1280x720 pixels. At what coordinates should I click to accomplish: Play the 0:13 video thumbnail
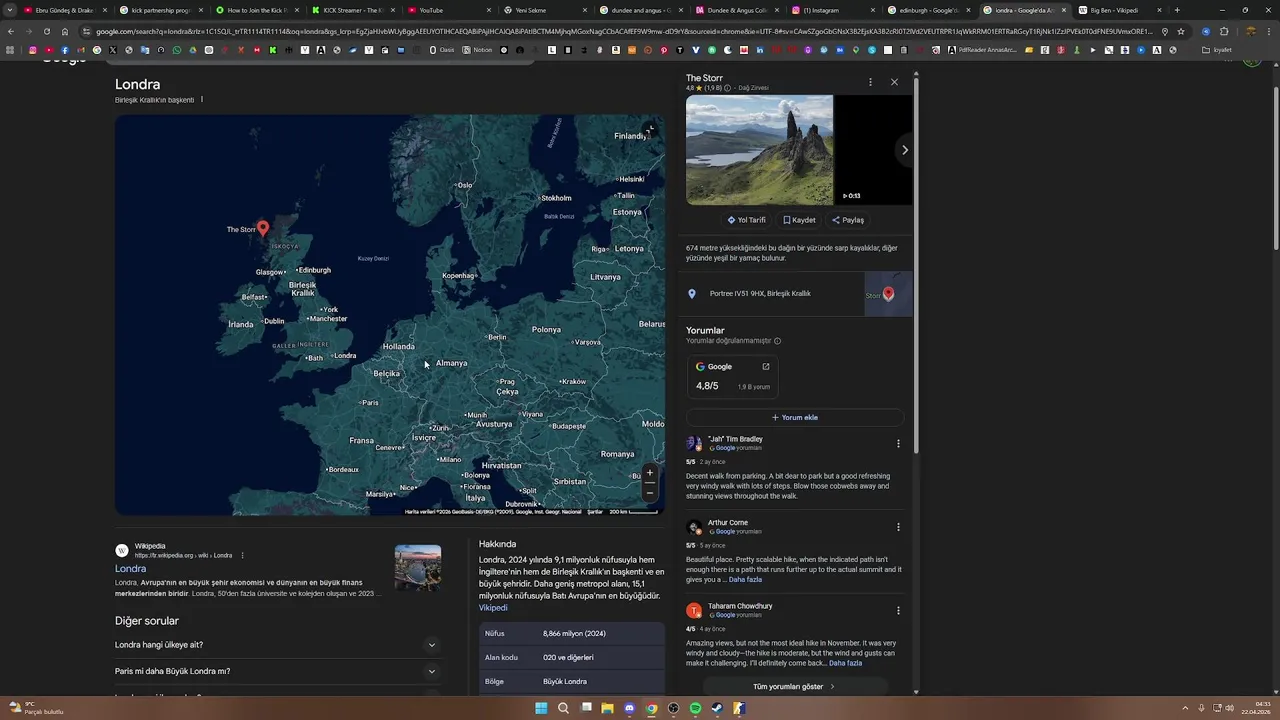873,150
